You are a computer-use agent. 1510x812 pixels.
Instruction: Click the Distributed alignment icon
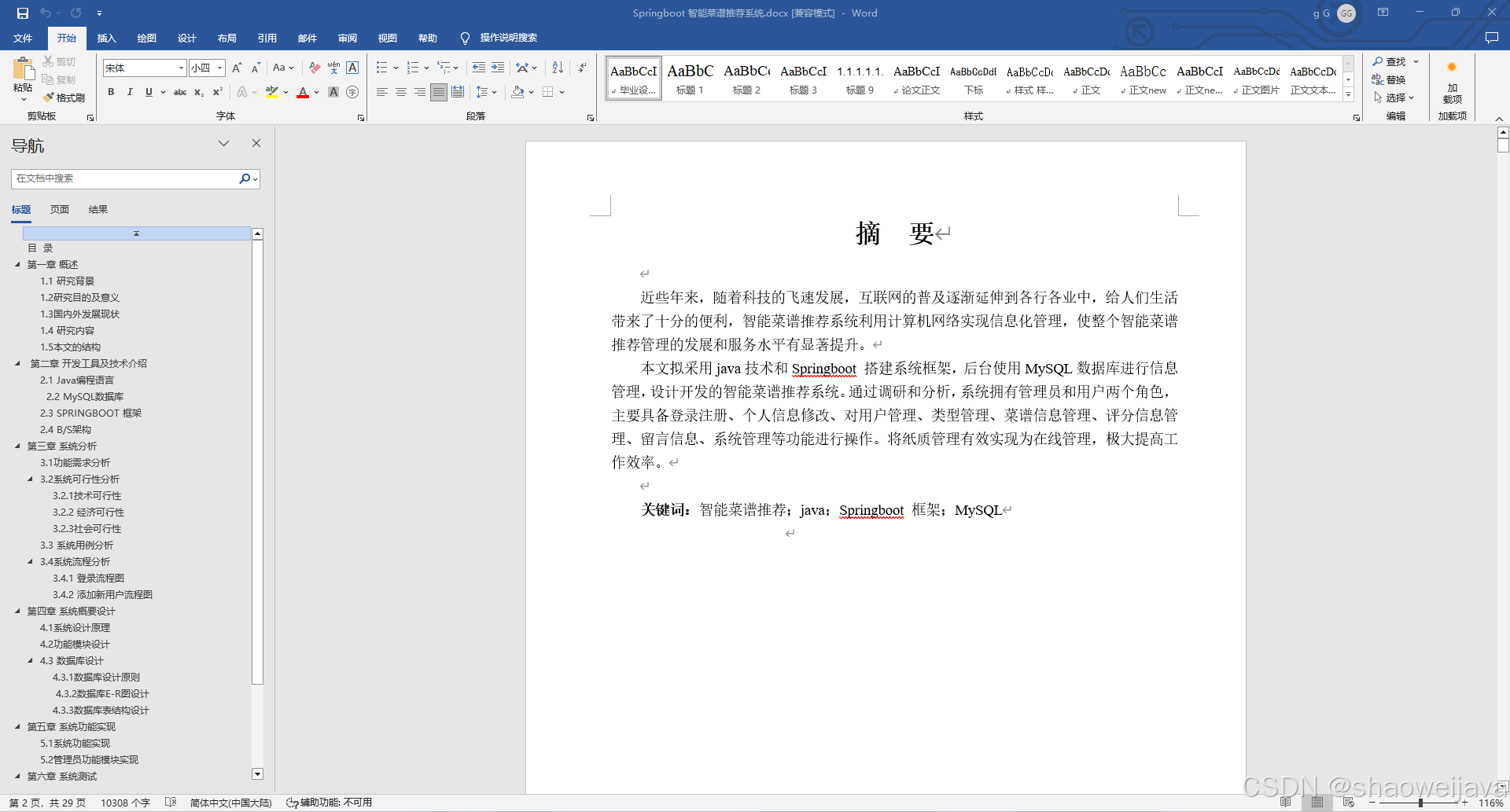click(x=458, y=92)
